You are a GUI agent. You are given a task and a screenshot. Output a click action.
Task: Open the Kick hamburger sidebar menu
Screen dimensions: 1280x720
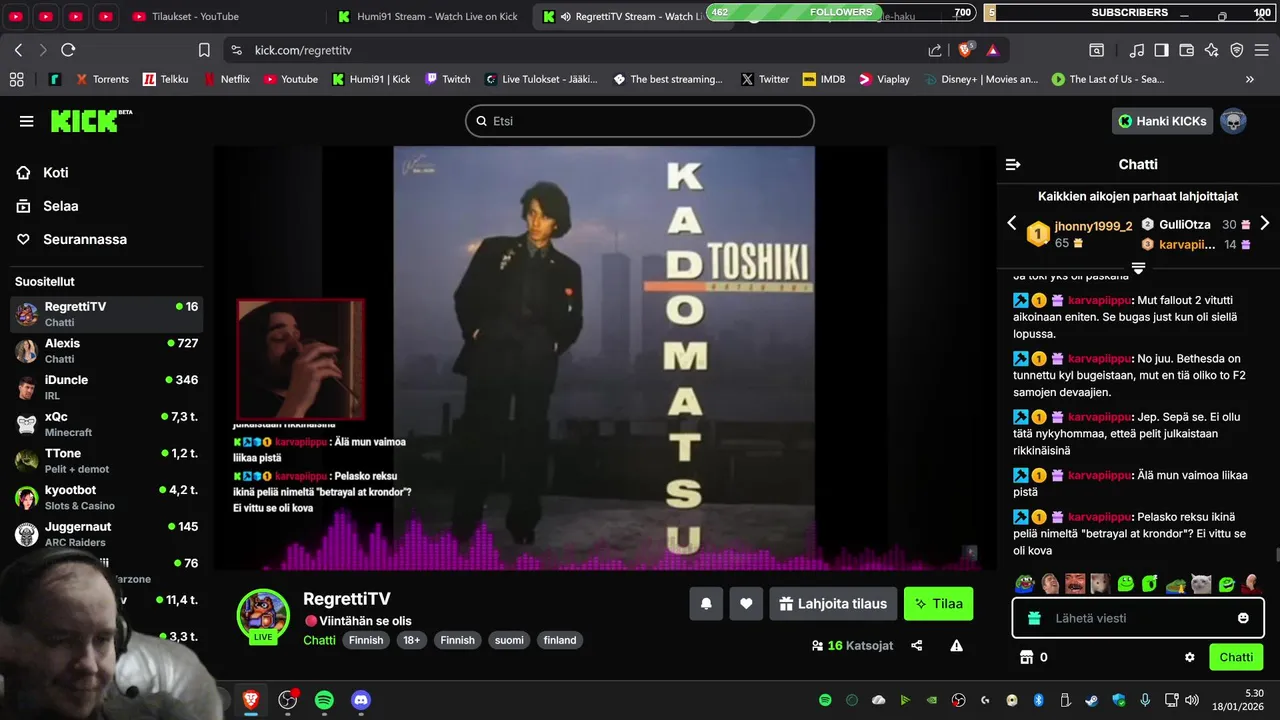26,121
